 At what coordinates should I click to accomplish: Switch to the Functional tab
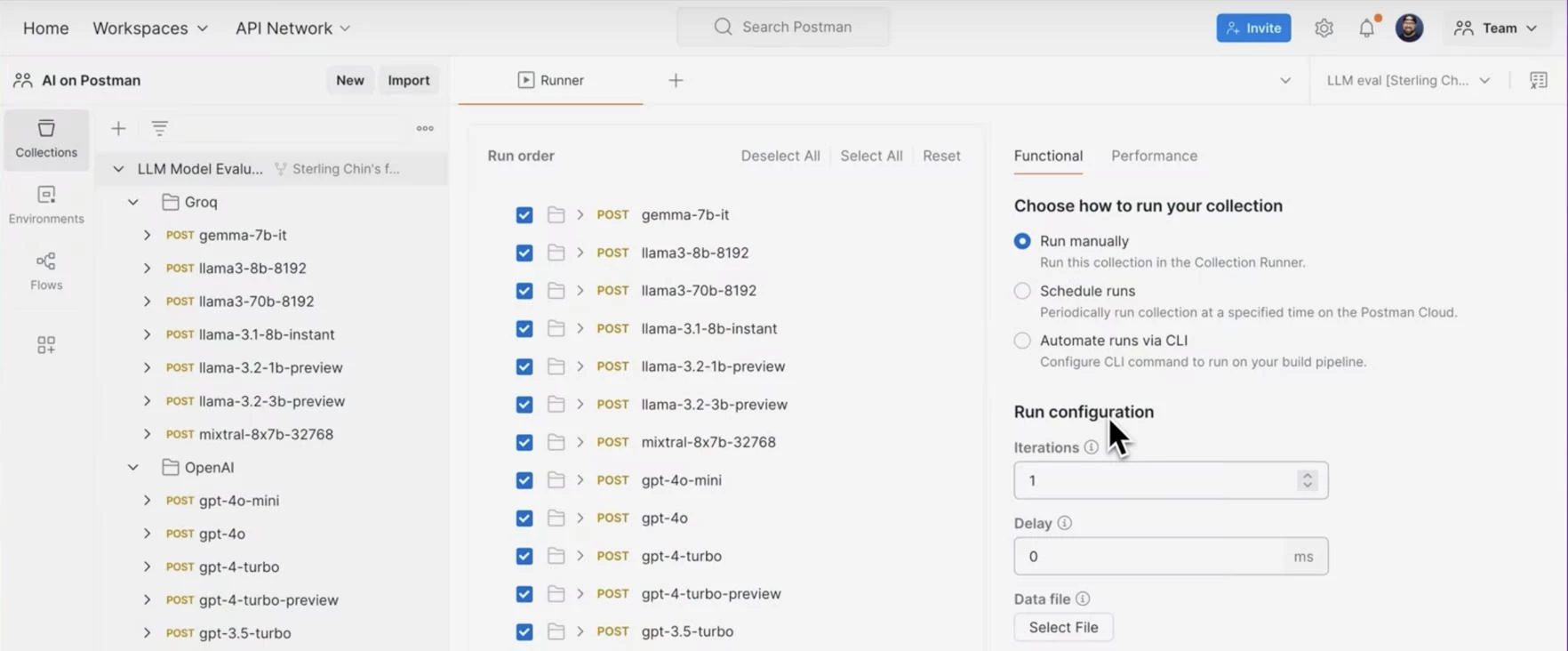pos(1048,156)
